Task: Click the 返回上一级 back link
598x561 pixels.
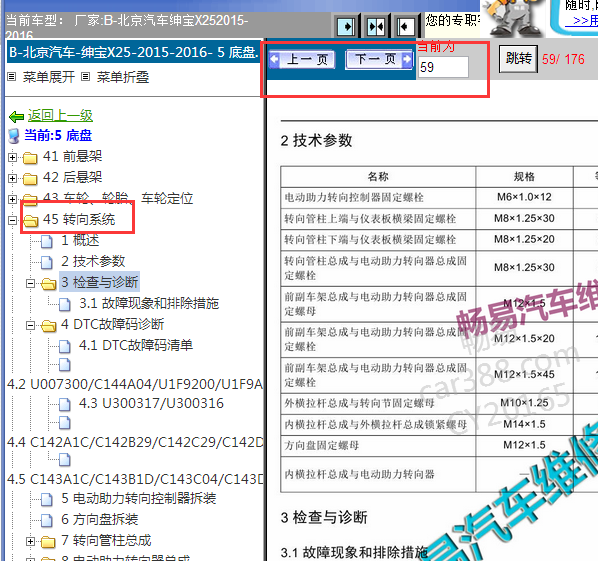Action: [x=60, y=116]
